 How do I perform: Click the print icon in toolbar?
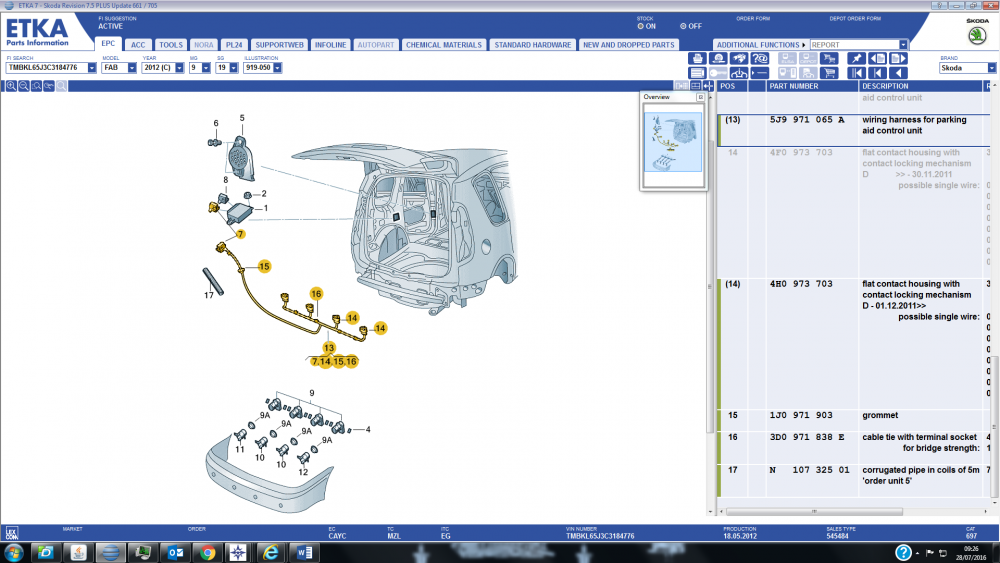pyautogui.click(x=698, y=58)
